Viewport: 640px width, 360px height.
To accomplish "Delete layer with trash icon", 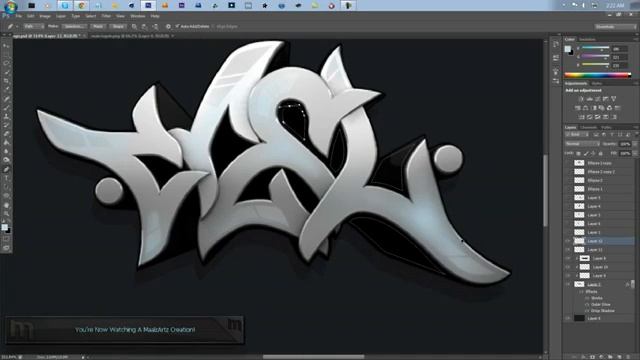I will (628, 357).
